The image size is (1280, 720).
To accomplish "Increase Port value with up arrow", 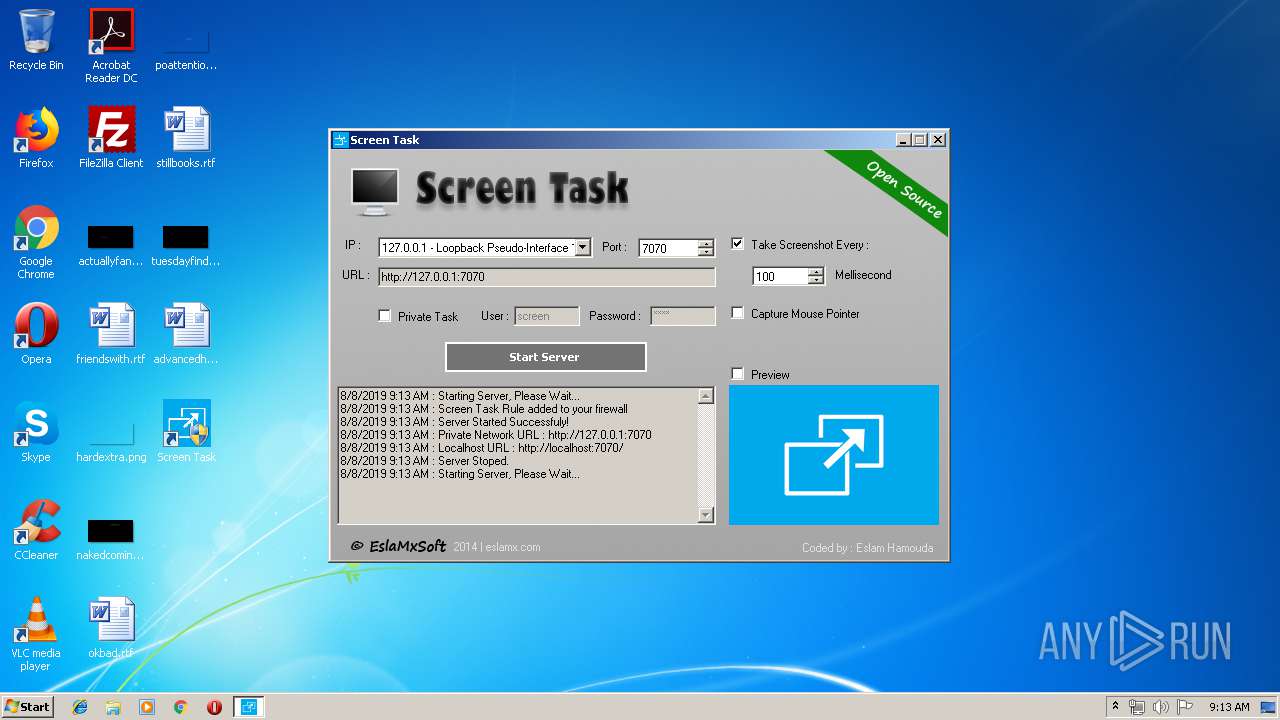I will (706, 243).
